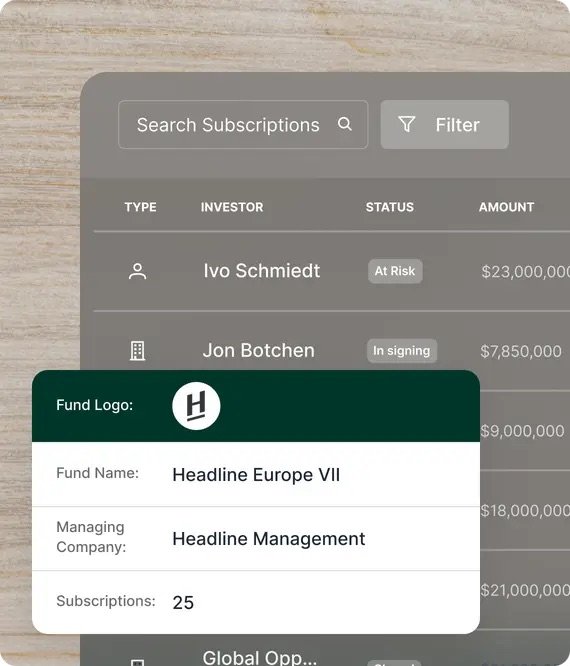Click the funnel filter icon
The height and width of the screenshot is (666, 570).
click(x=406, y=124)
